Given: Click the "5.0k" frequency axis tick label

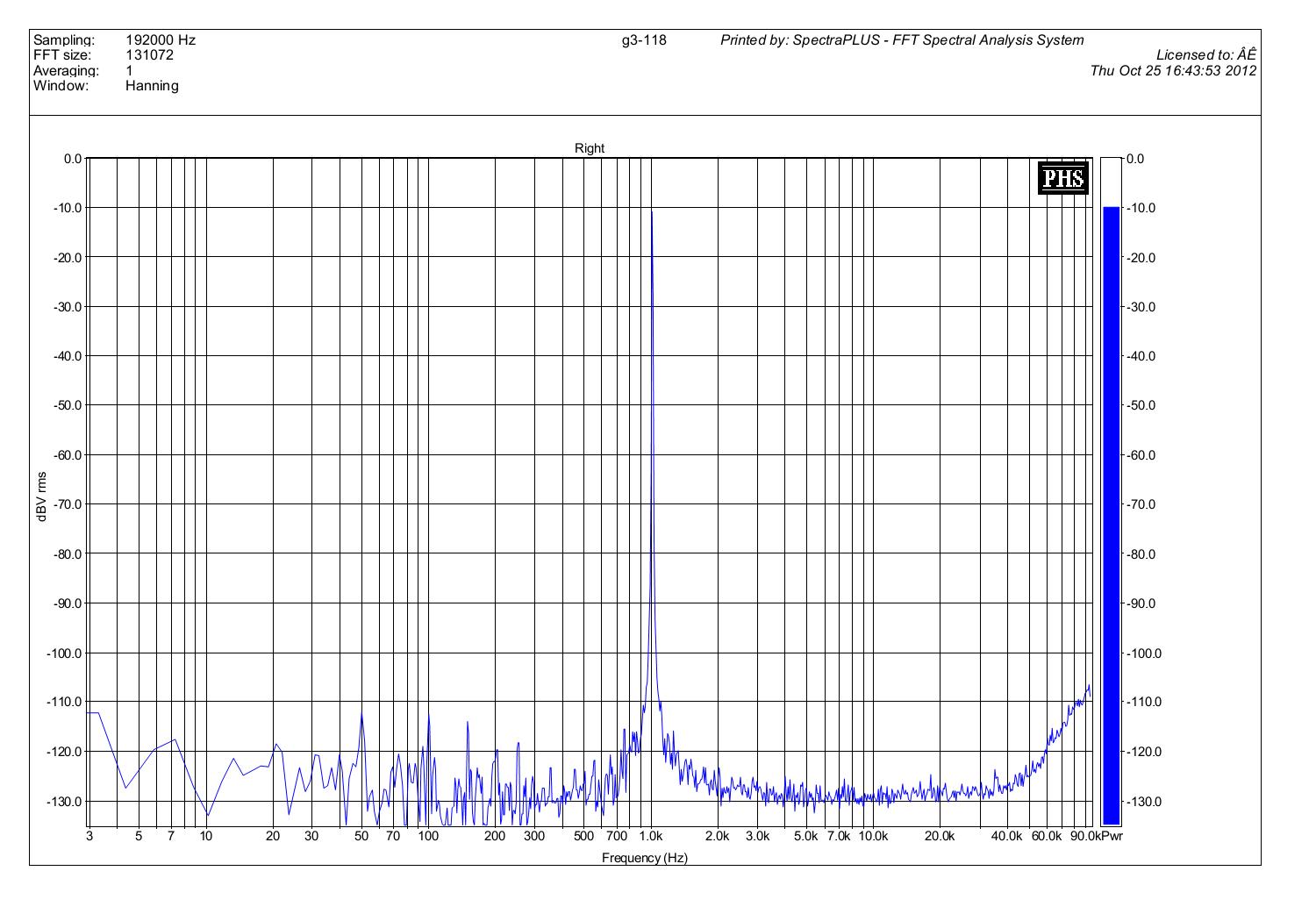Looking at the screenshot, I should [x=806, y=836].
